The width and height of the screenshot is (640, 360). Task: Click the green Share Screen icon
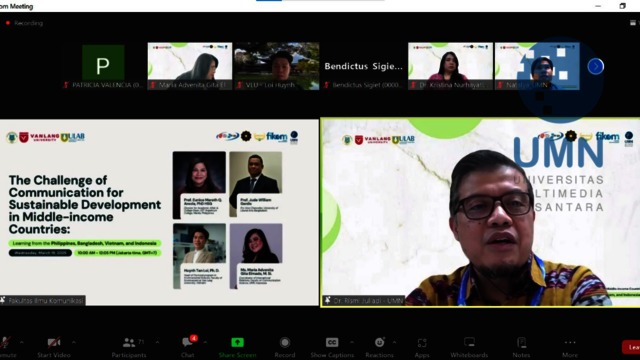[x=238, y=343]
